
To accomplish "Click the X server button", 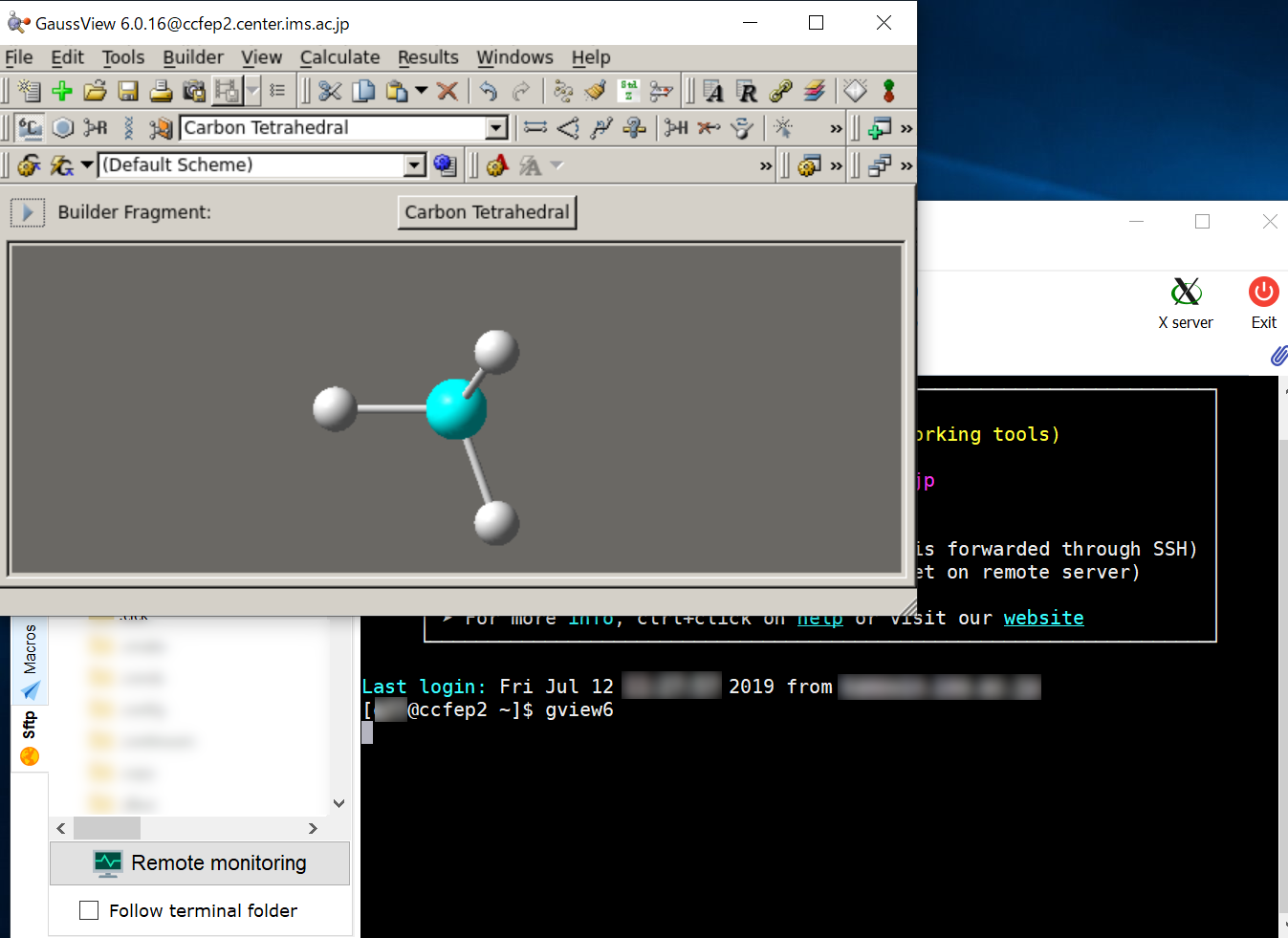I will (1186, 303).
